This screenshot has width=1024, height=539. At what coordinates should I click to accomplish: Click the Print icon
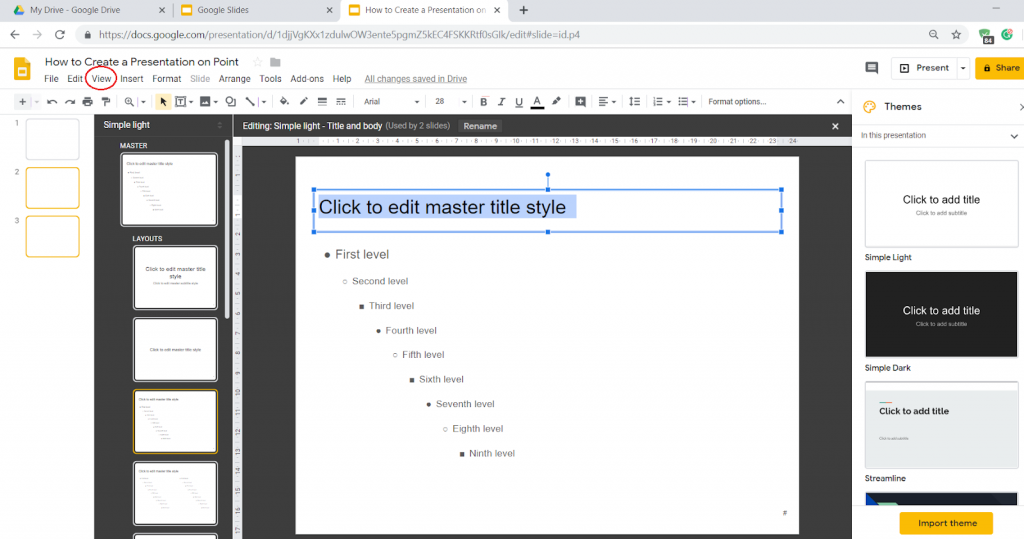[88, 102]
